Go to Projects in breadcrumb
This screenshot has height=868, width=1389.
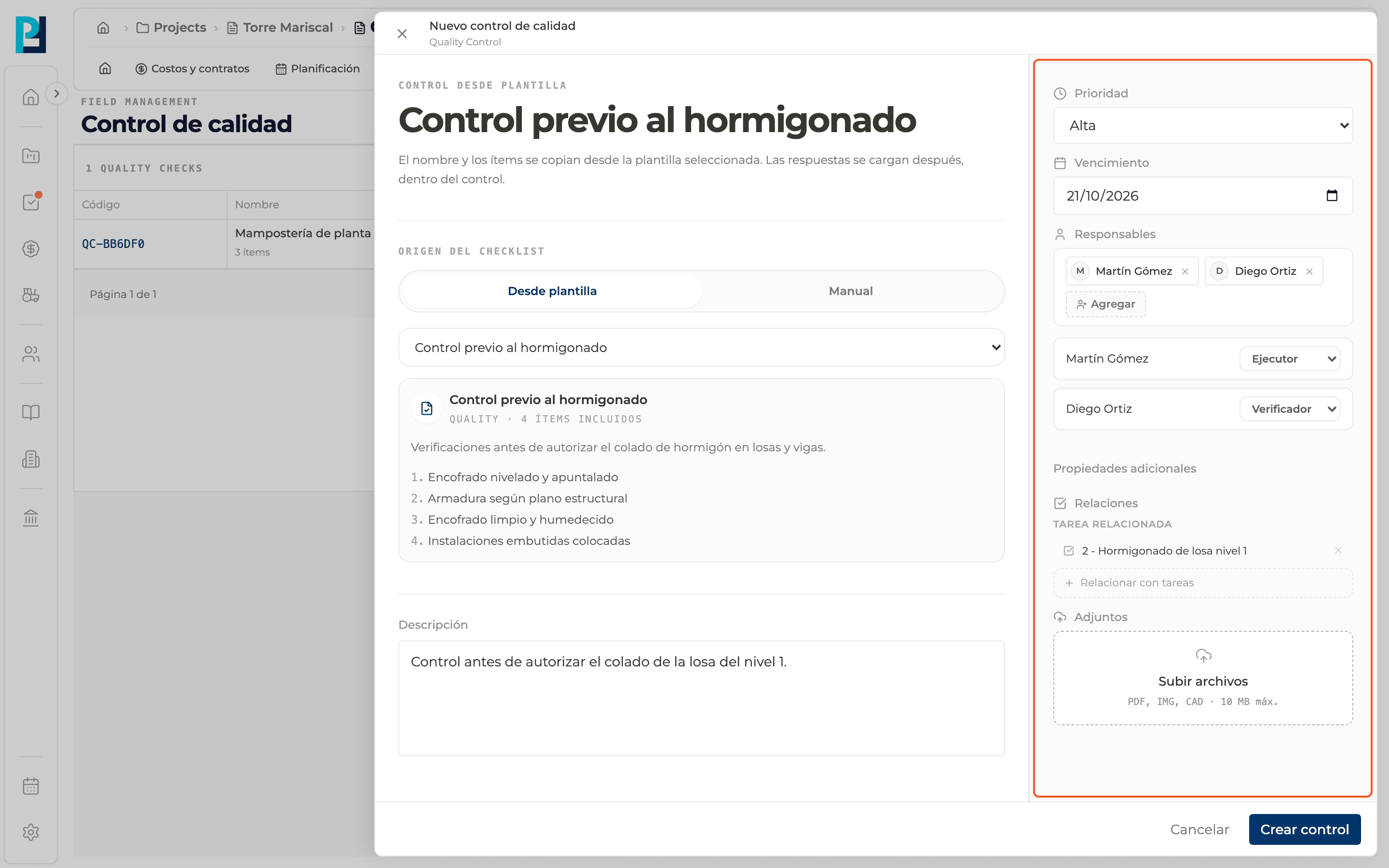[x=172, y=27]
